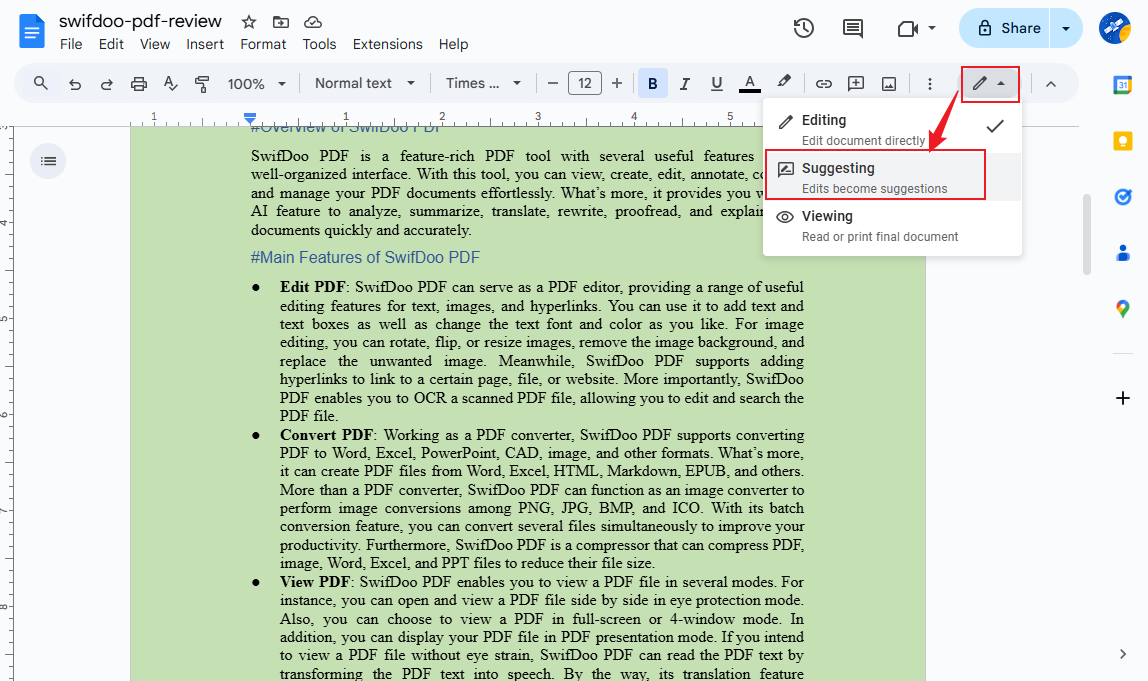Hide the side panel chevron

click(1122, 654)
